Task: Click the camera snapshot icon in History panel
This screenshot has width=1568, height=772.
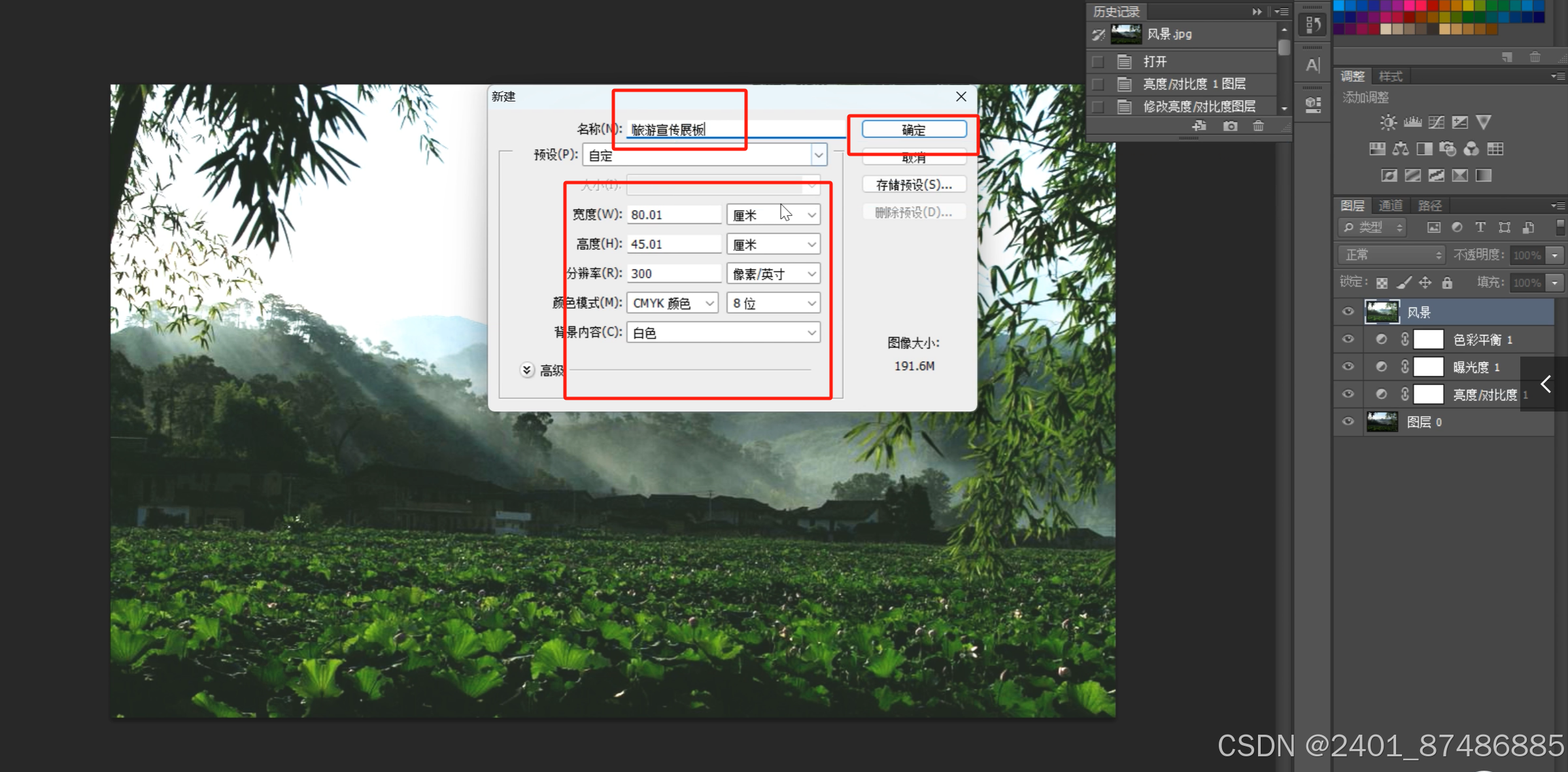Action: 1230,126
